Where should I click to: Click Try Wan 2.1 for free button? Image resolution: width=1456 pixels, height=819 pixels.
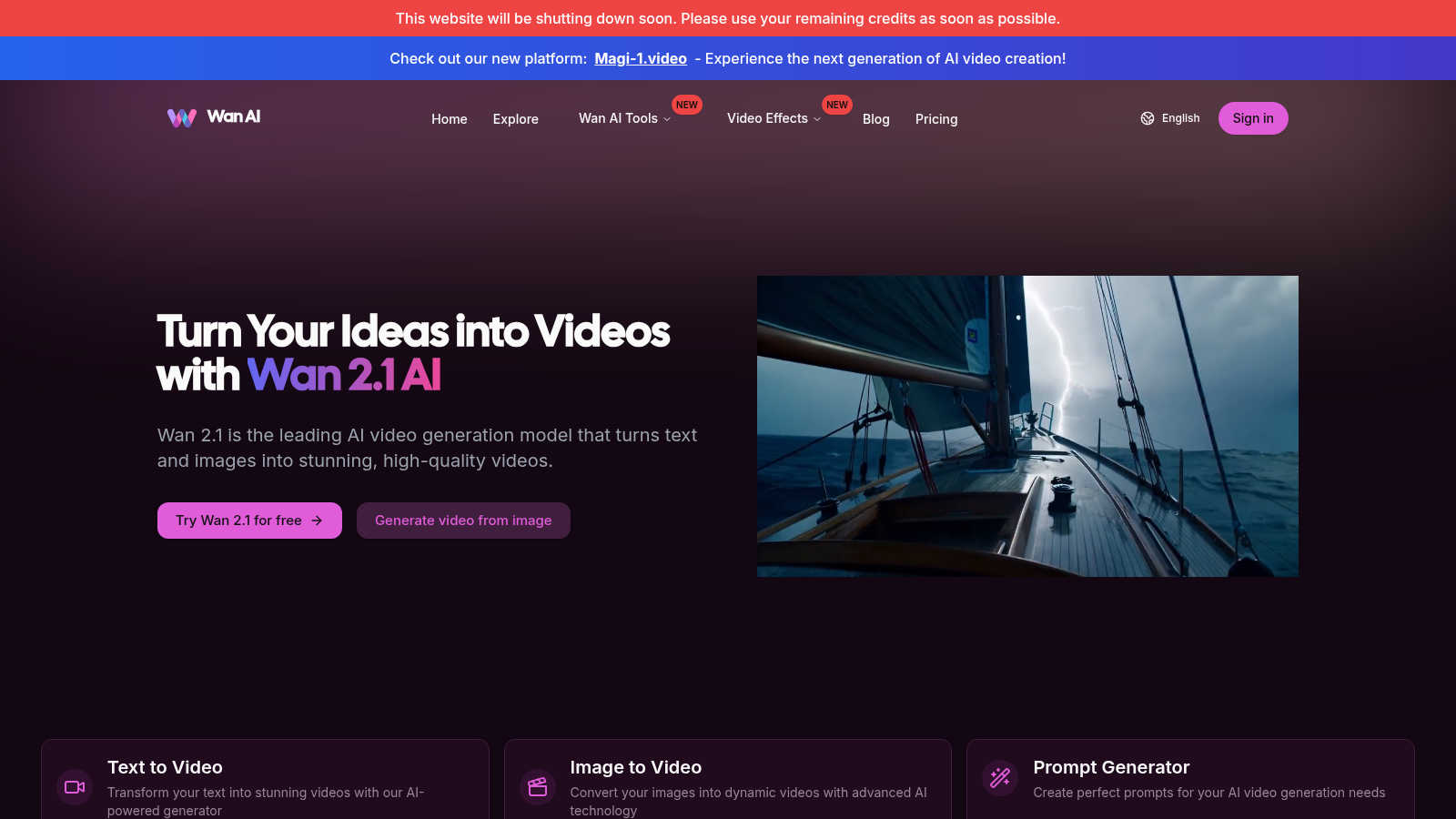[x=249, y=521]
